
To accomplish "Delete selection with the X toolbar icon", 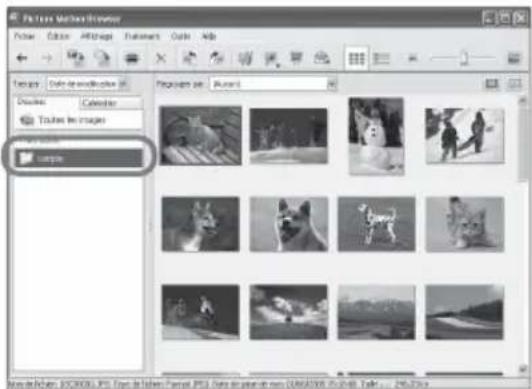I will coord(161,58).
